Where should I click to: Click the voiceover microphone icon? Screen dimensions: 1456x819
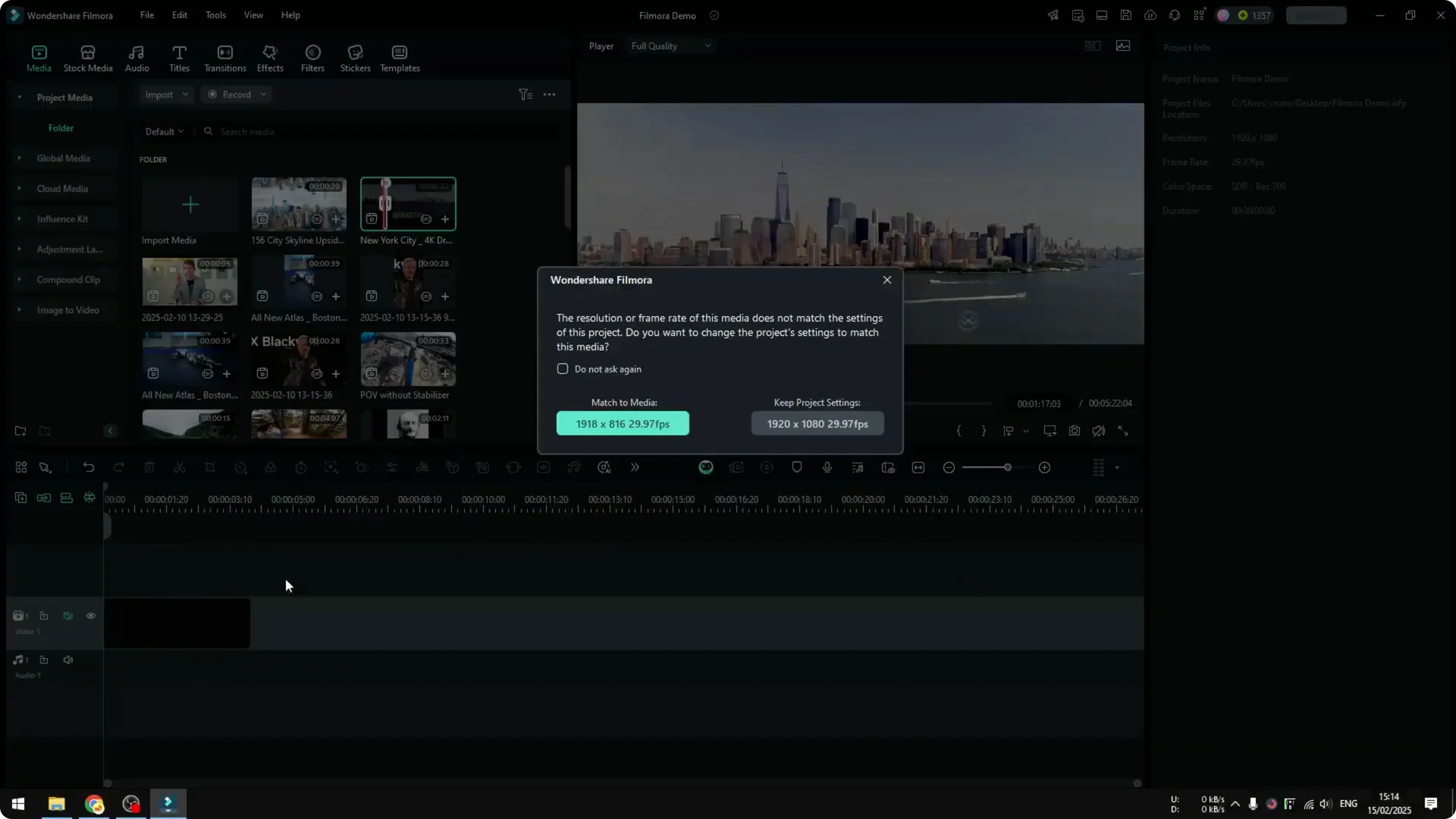coord(827,468)
